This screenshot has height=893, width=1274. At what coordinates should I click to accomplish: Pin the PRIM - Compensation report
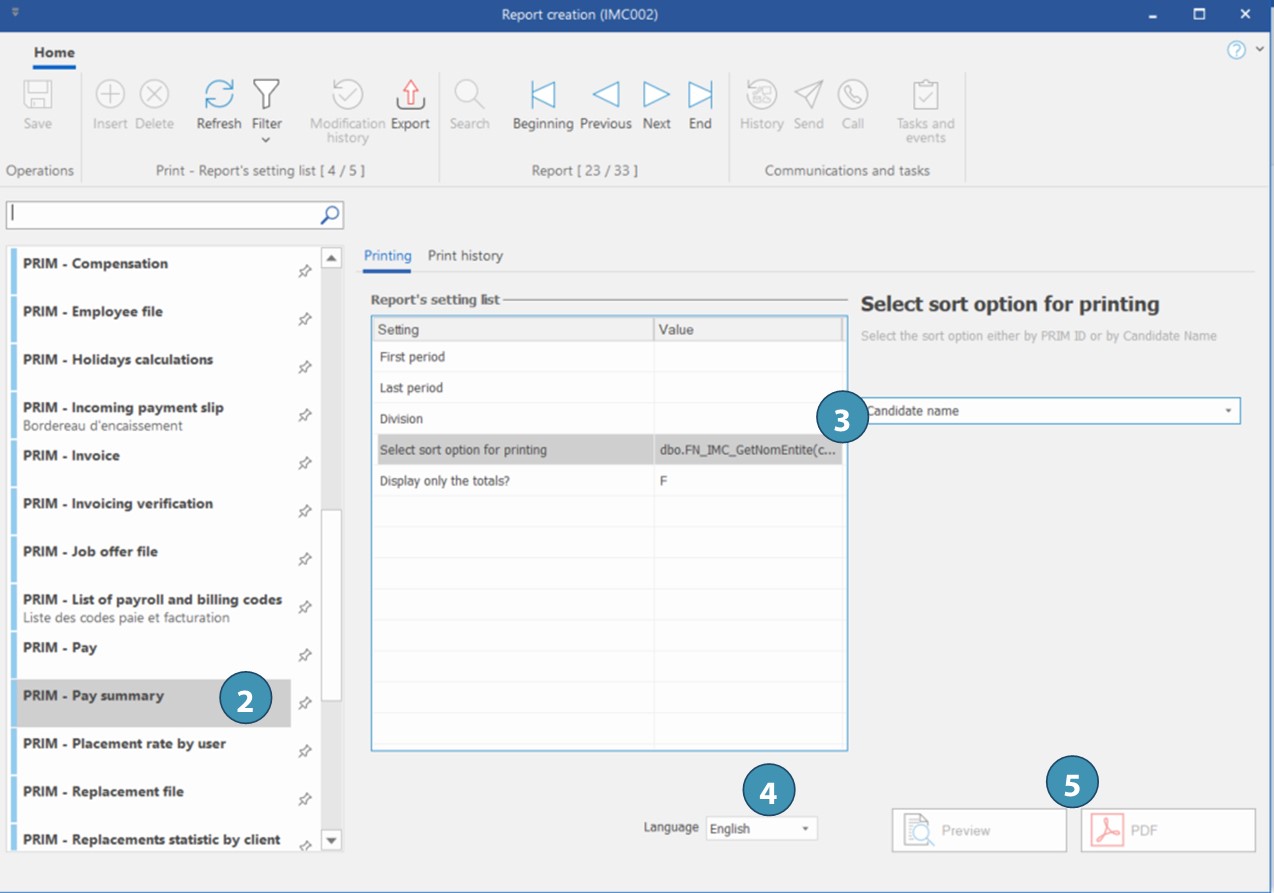[x=305, y=271]
